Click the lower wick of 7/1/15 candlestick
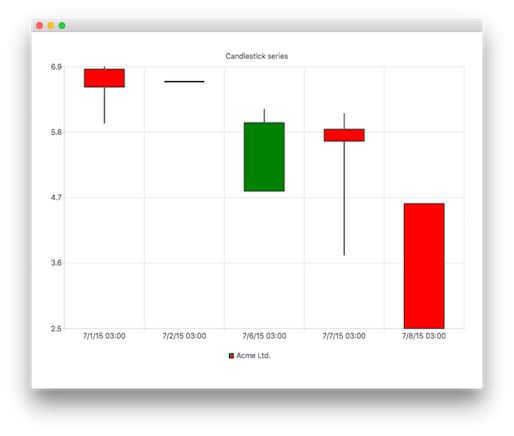Viewport: 514px width, 436px height. (104, 105)
